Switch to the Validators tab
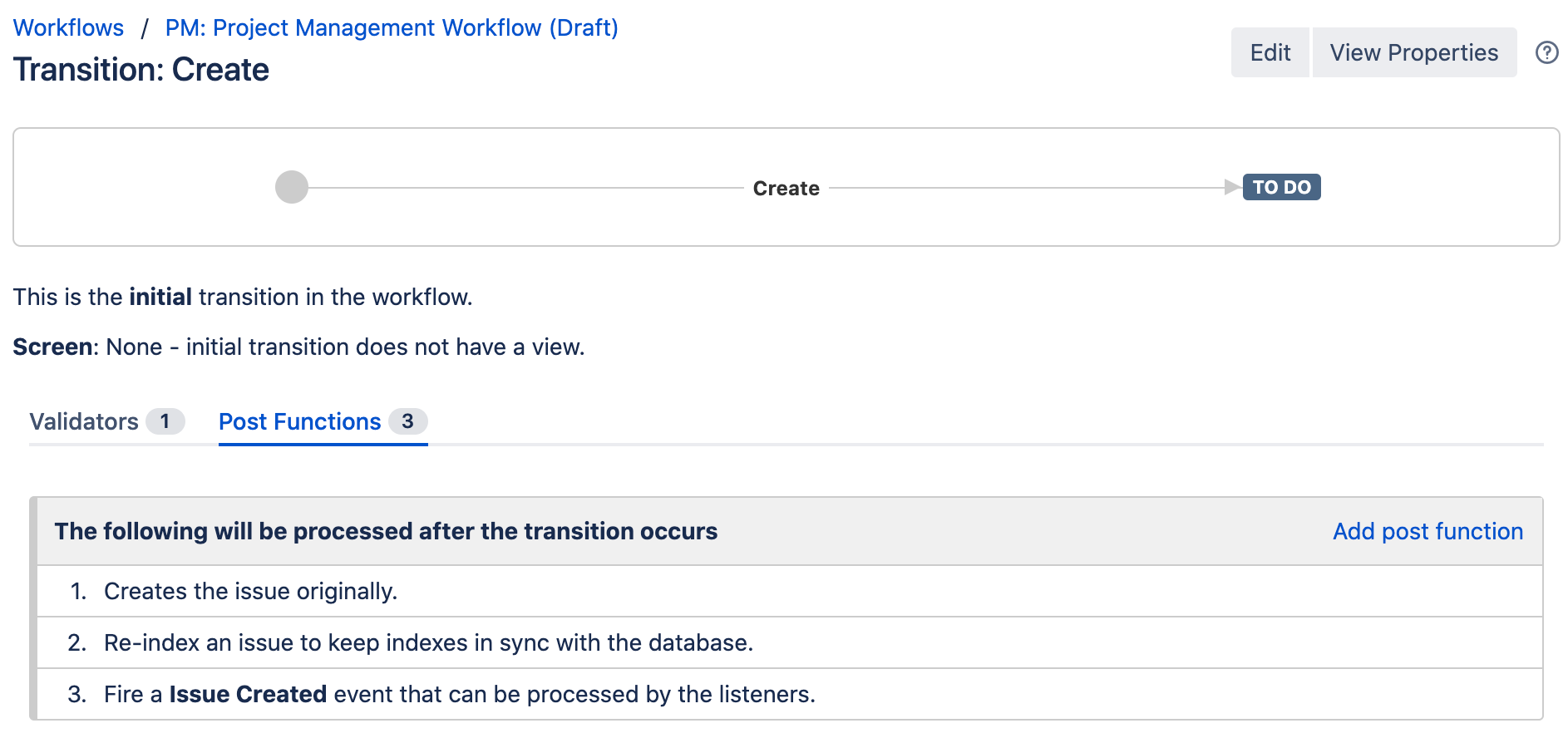This screenshot has width=1568, height=733. pos(85,421)
